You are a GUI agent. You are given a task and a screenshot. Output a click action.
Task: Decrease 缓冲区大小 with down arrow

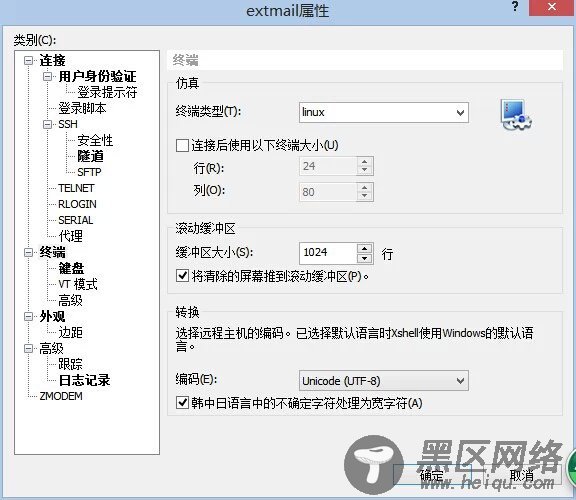[x=364, y=259]
